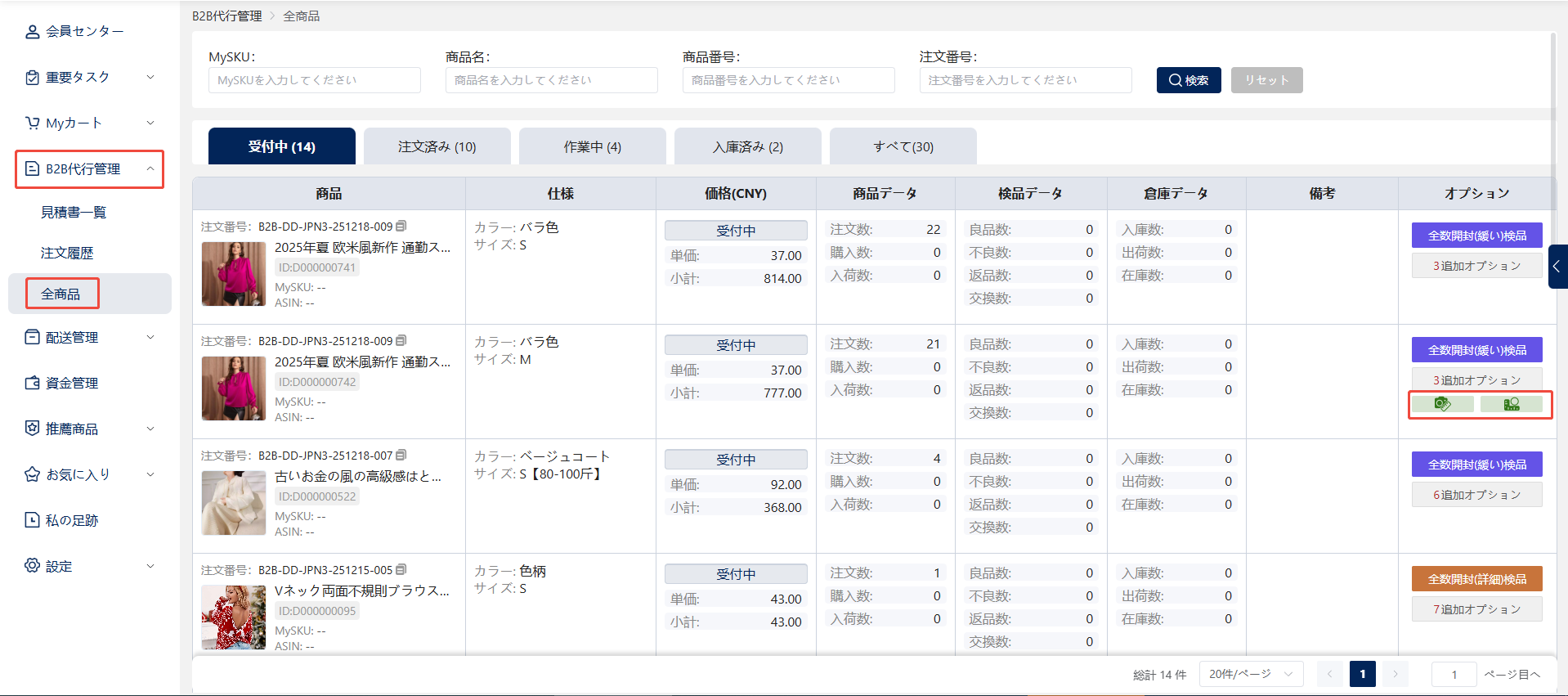
Task: Switch to the すべて(30) tab
Action: [x=903, y=146]
